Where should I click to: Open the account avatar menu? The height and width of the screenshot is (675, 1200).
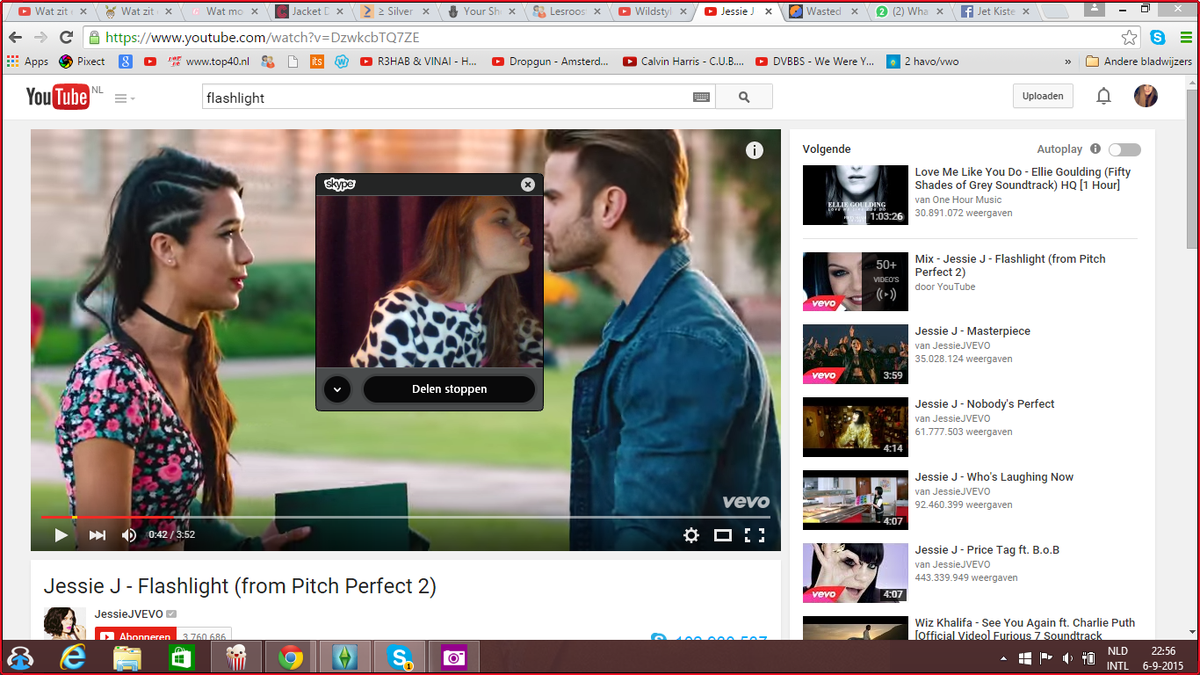tap(1146, 96)
